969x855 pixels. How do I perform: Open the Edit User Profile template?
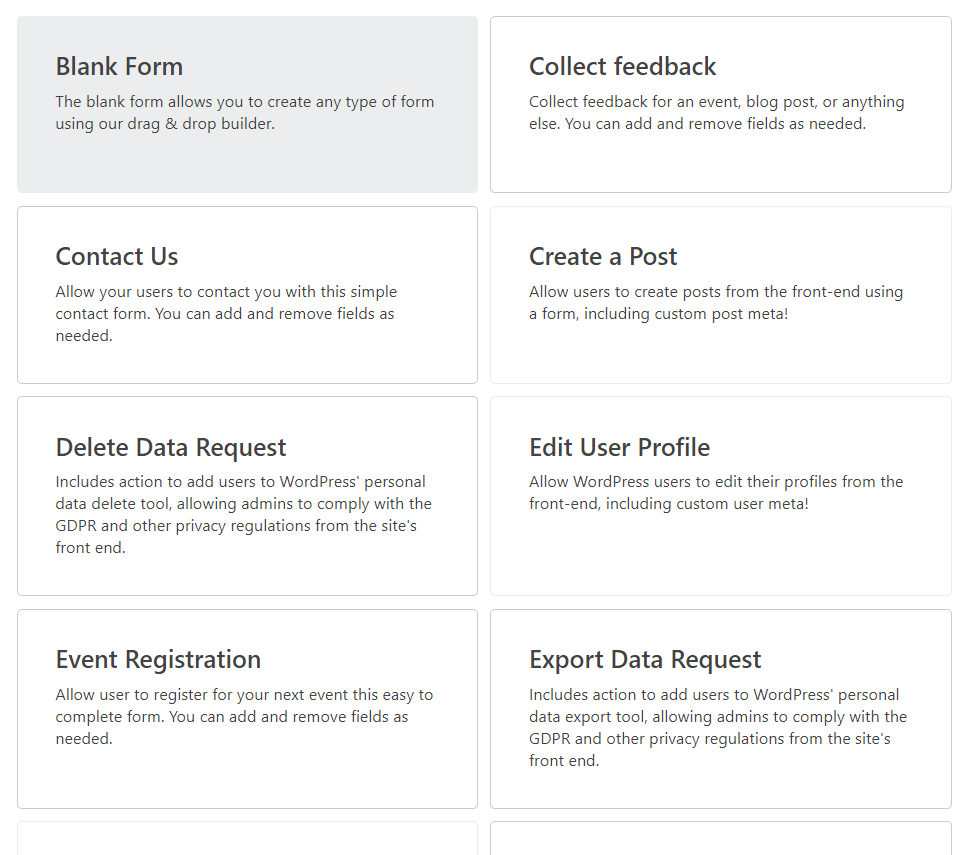click(721, 496)
